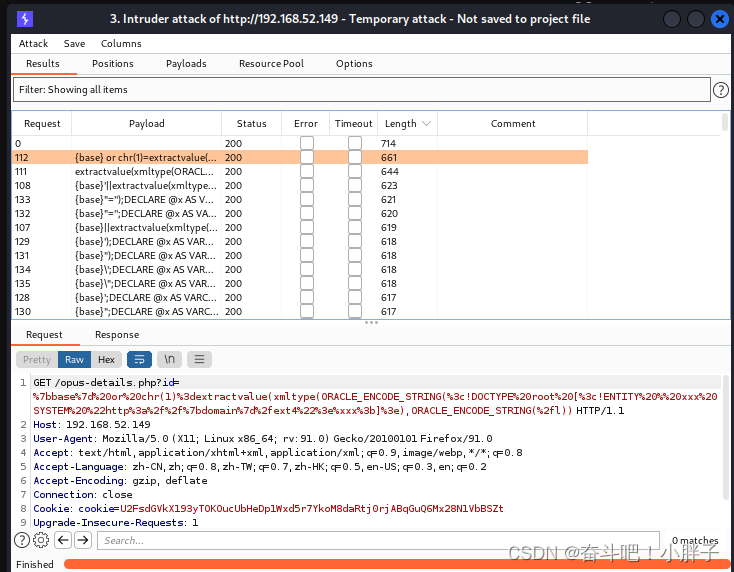
Task: Click the Burp Suite lightning logo icon
Action: (25, 19)
